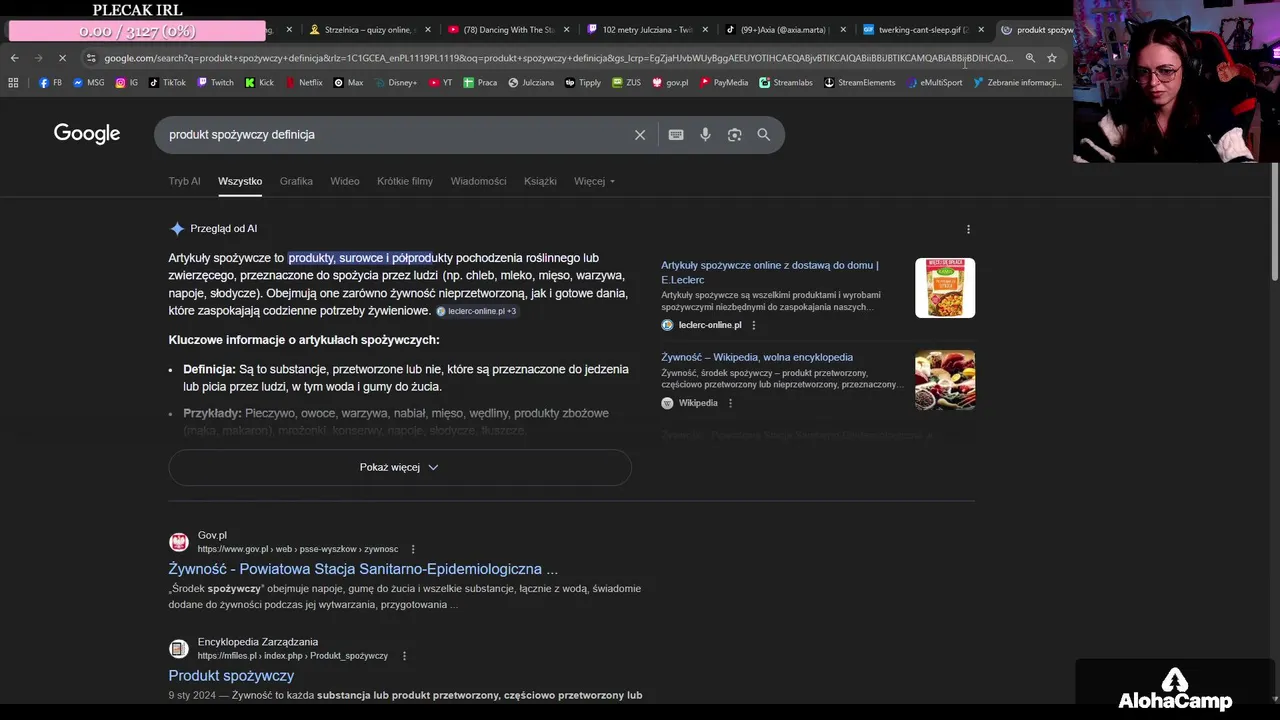Select the Wiadomości search tab
Image resolution: width=1280 pixels, height=720 pixels.
coord(478,181)
